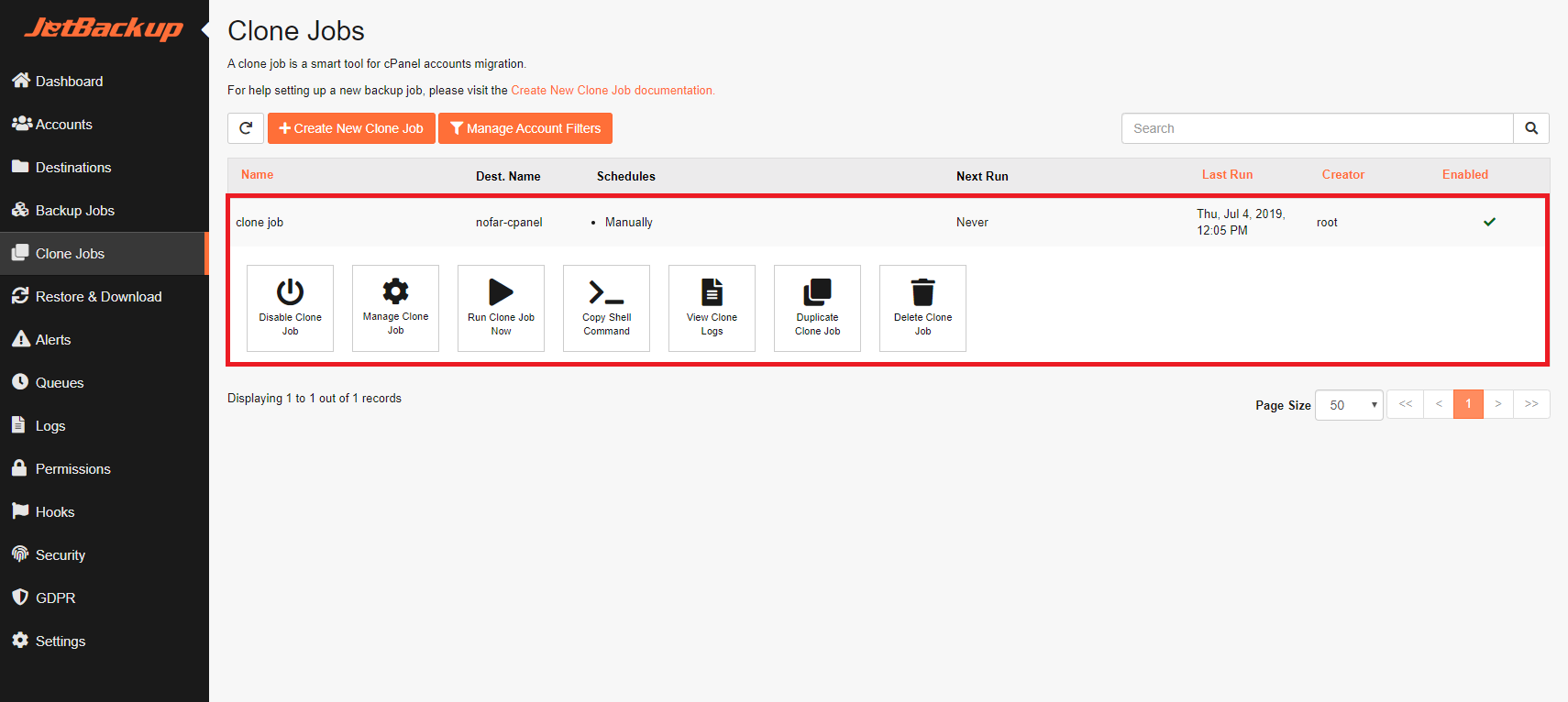Open the Create New Clone Job documentation link
The height and width of the screenshot is (702, 1568).
(x=613, y=90)
